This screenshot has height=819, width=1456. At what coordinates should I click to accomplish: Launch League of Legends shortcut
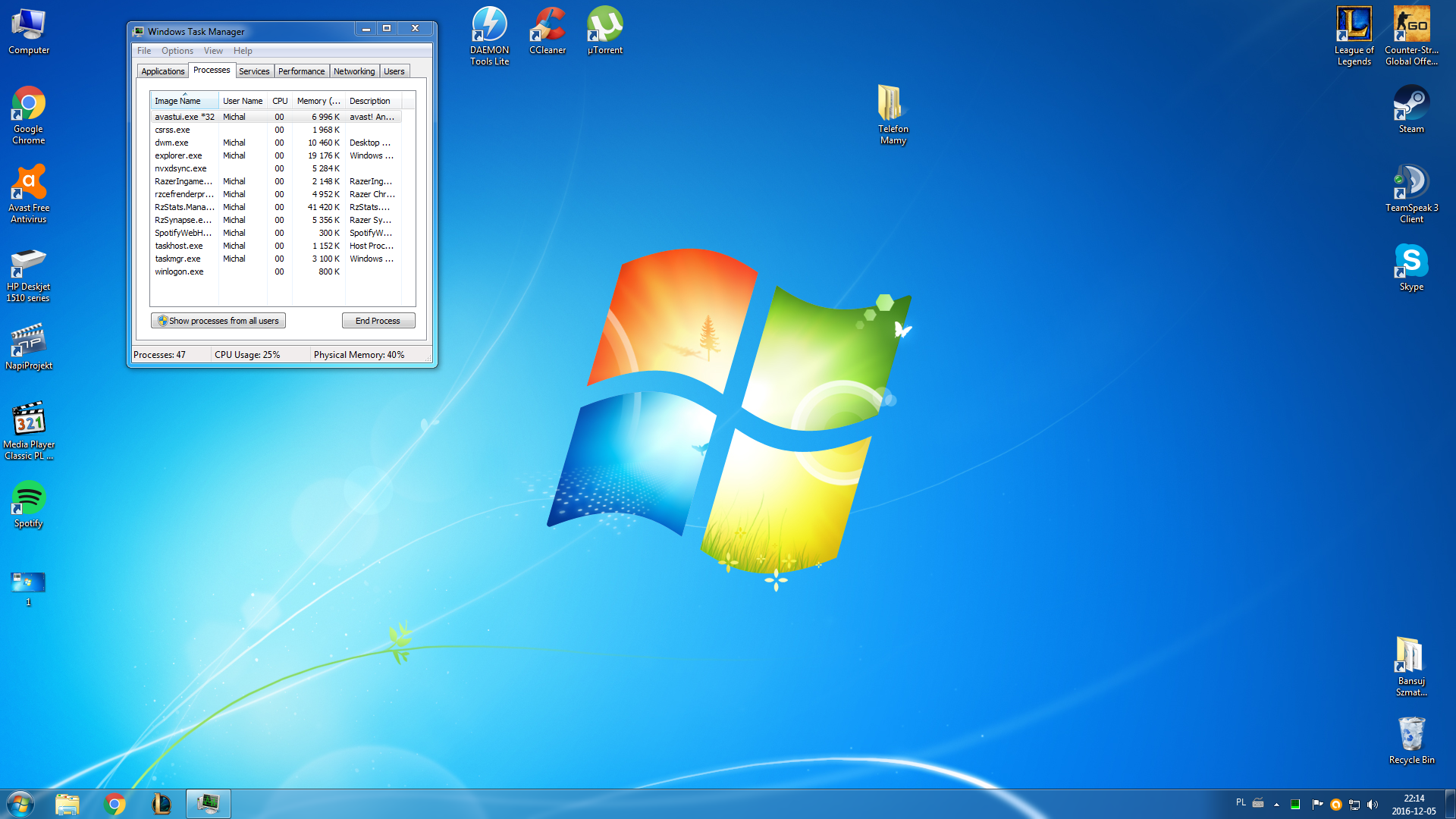click(1354, 36)
